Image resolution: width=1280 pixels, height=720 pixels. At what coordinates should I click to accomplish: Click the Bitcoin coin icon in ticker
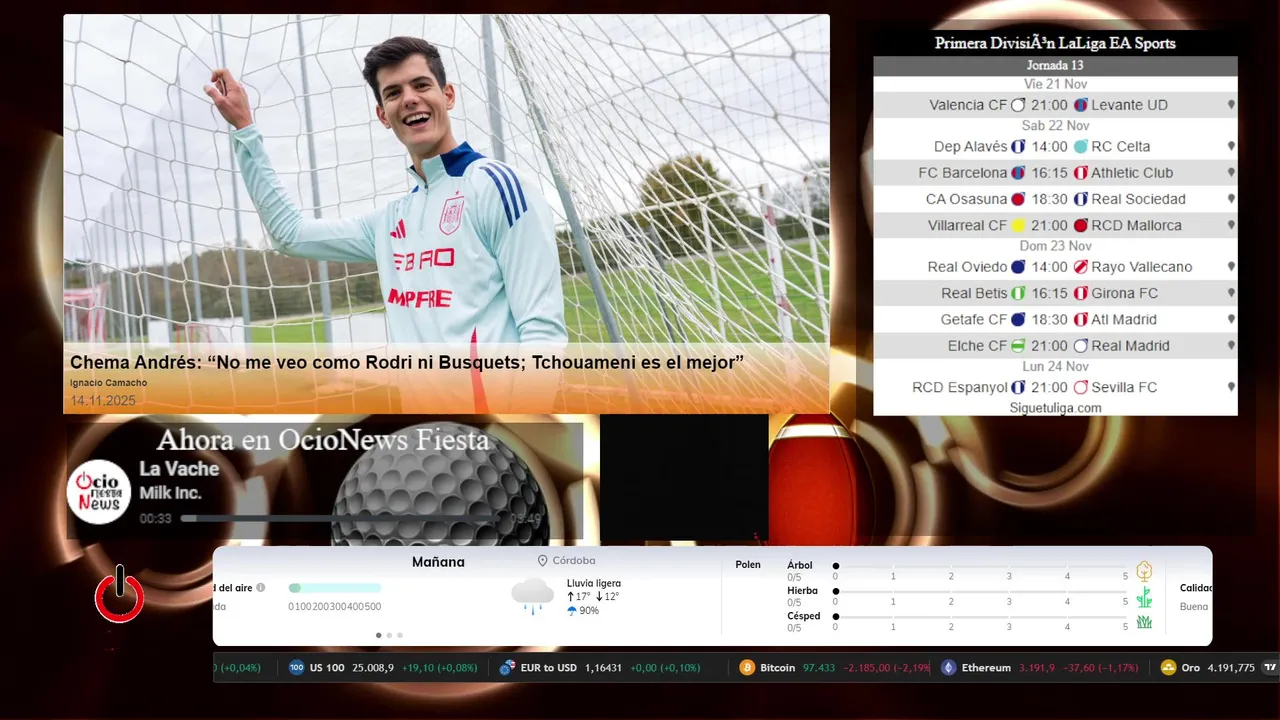[747, 668]
